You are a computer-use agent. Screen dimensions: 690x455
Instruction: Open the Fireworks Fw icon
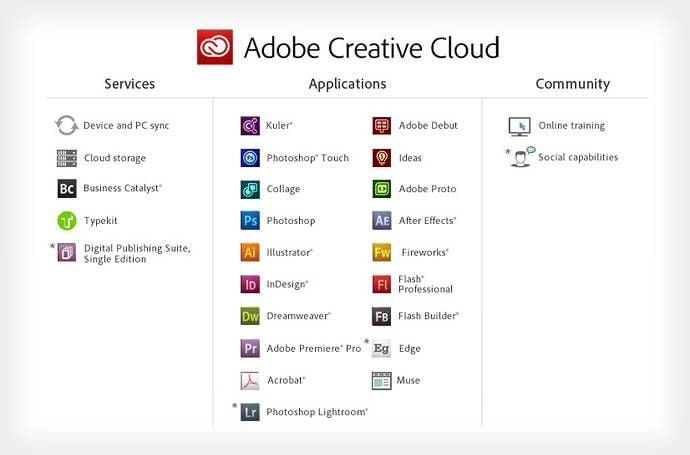[381, 252]
